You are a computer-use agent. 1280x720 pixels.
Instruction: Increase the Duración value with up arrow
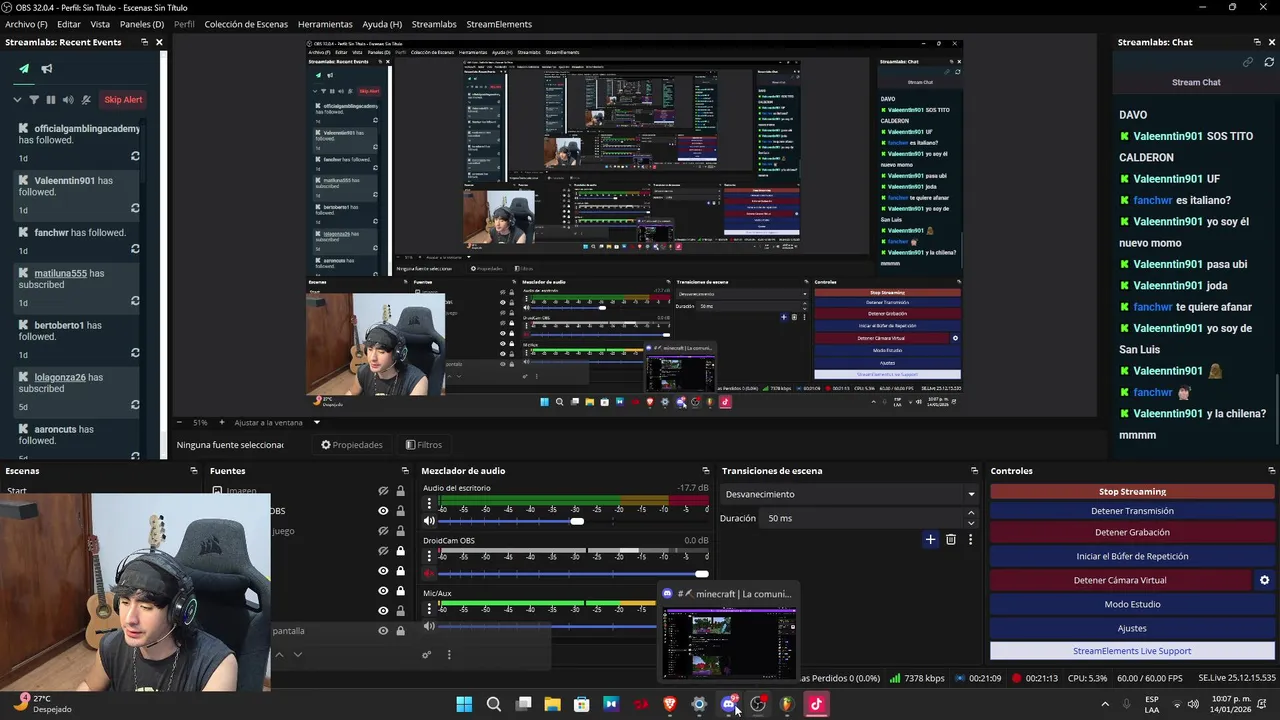[971, 513]
